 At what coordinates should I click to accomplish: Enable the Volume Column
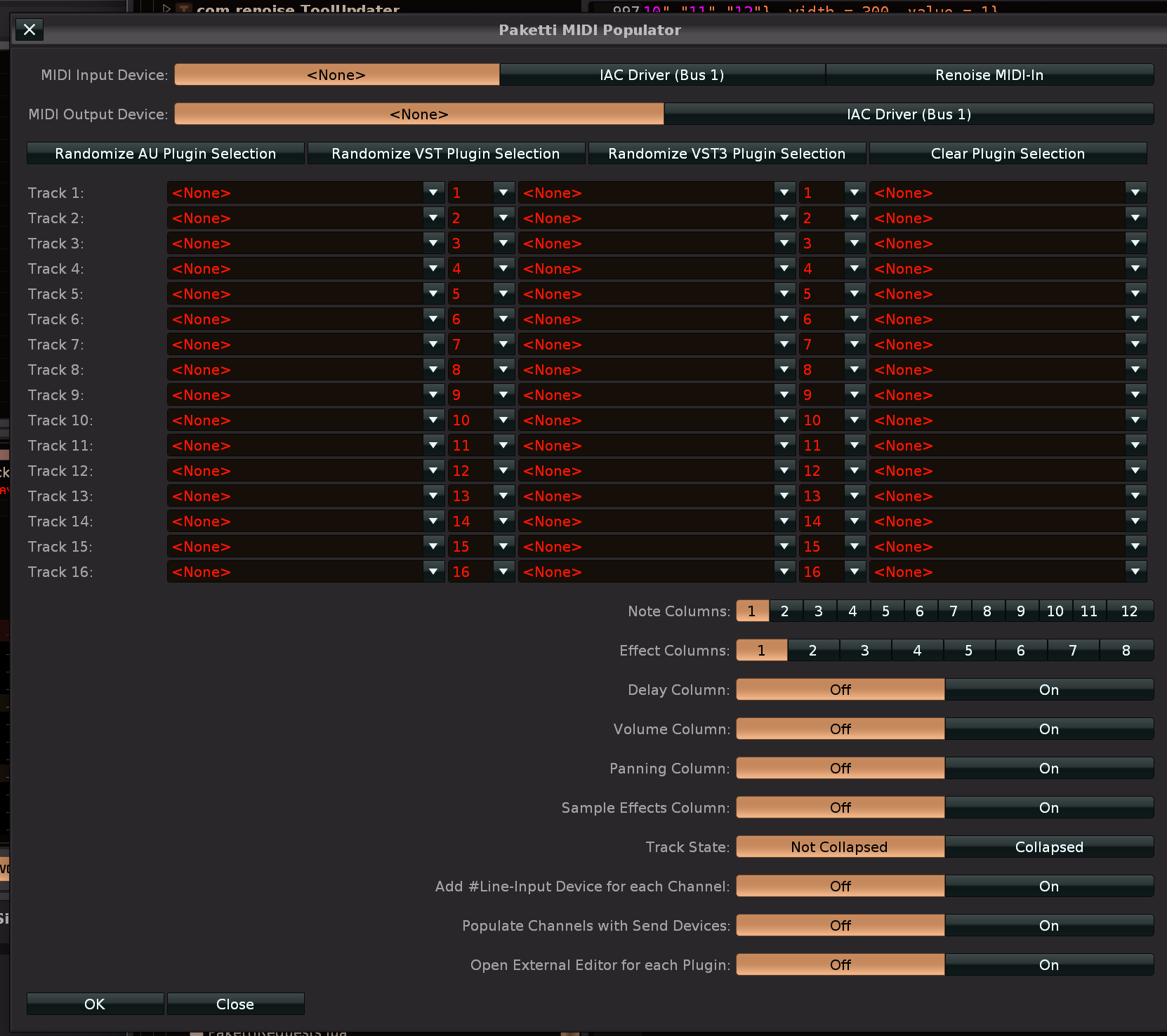pyautogui.click(x=1048, y=729)
